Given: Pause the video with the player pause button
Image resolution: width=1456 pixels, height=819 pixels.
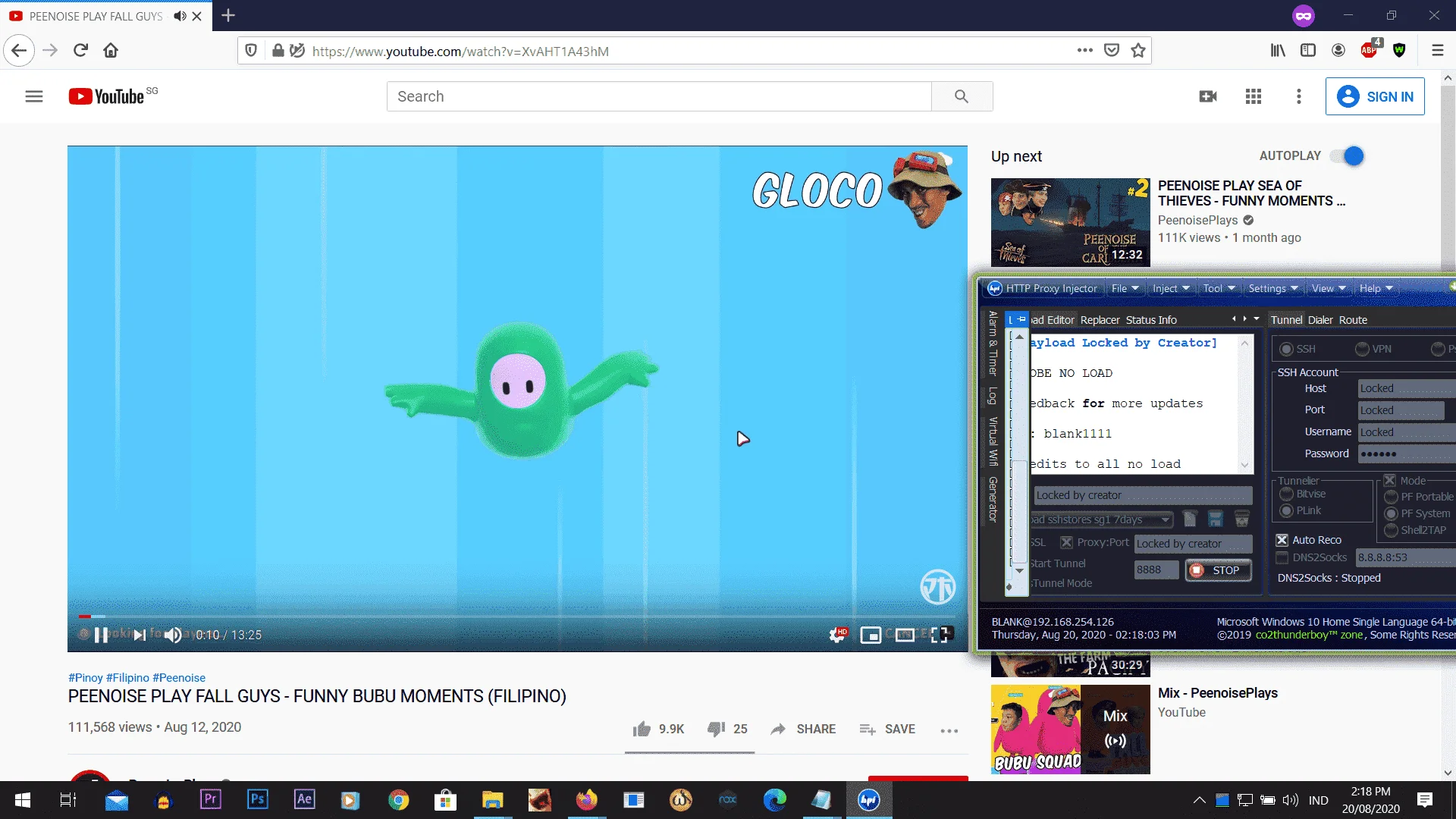Looking at the screenshot, I should pyautogui.click(x=101, y=635).
